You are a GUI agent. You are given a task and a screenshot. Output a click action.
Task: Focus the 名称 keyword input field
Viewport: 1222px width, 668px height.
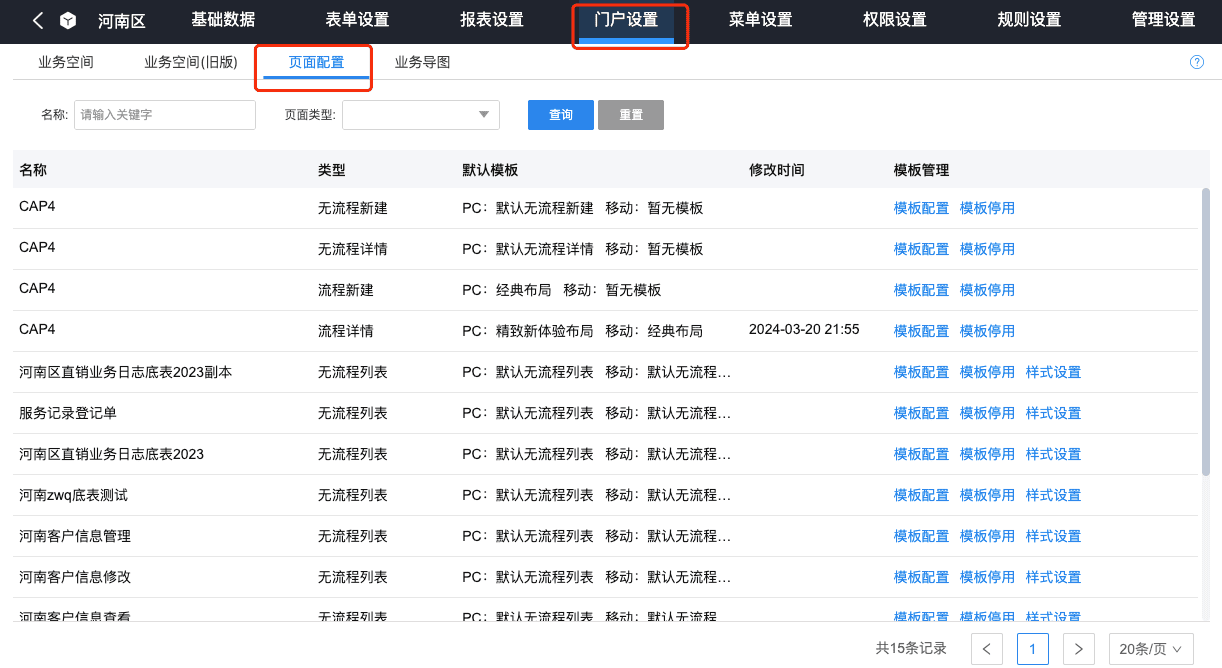(165, 114)
